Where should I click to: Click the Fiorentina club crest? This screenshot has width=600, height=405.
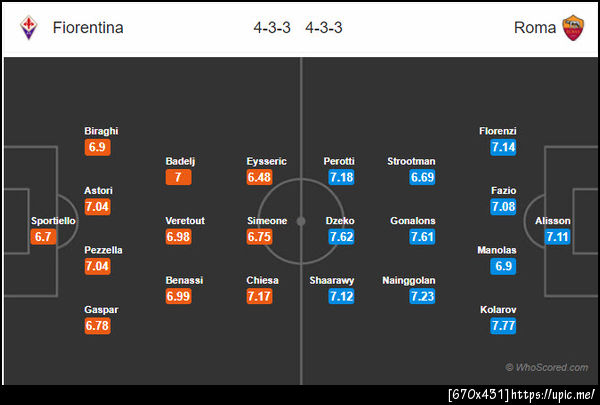27,27
